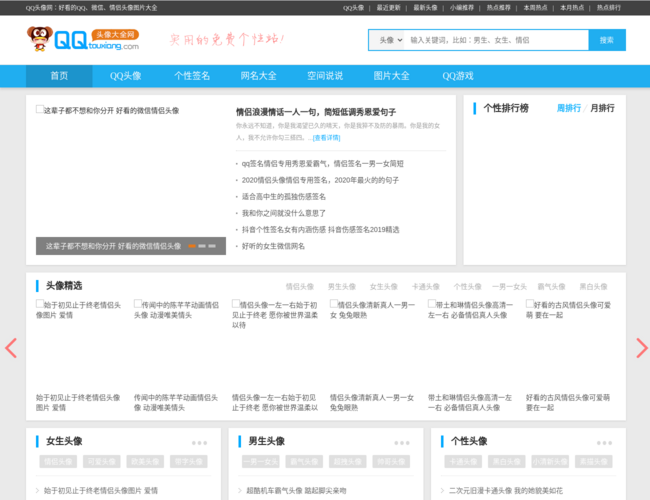The height and width of the screenshot is (500, 650).
Task: Go to the previous avatar carousel page
Action: tap(11, 348)
